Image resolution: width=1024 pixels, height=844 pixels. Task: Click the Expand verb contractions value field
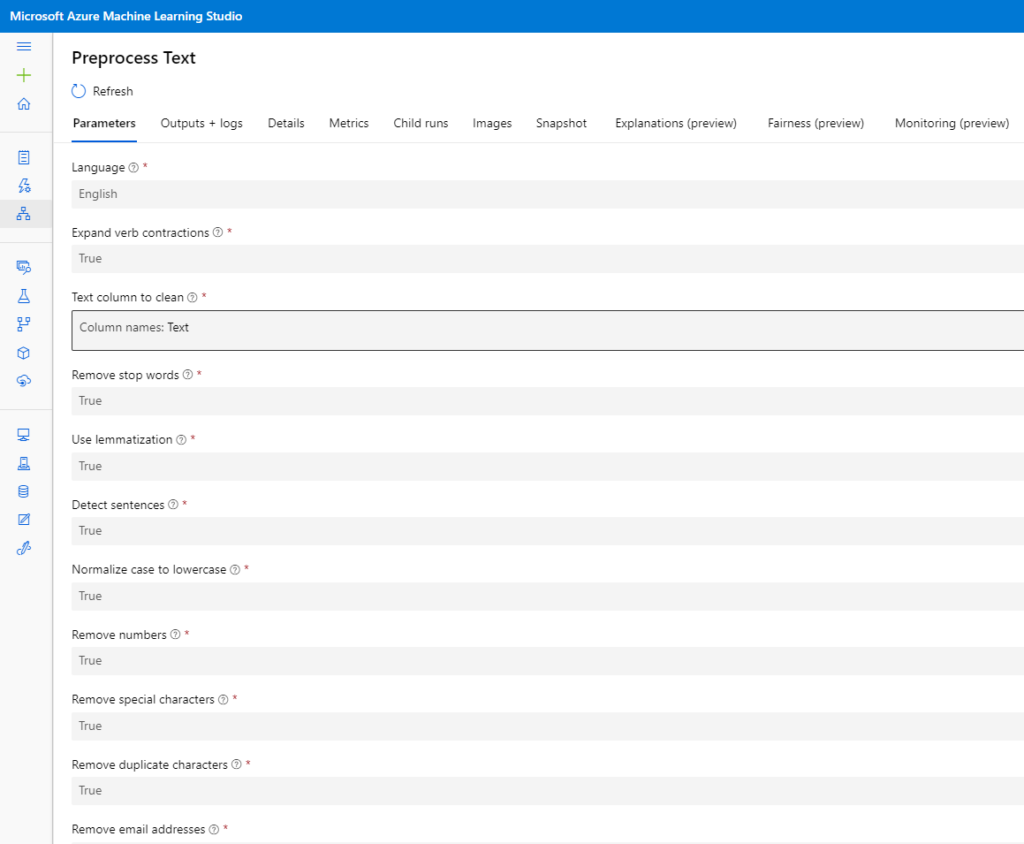click(547, 259)
